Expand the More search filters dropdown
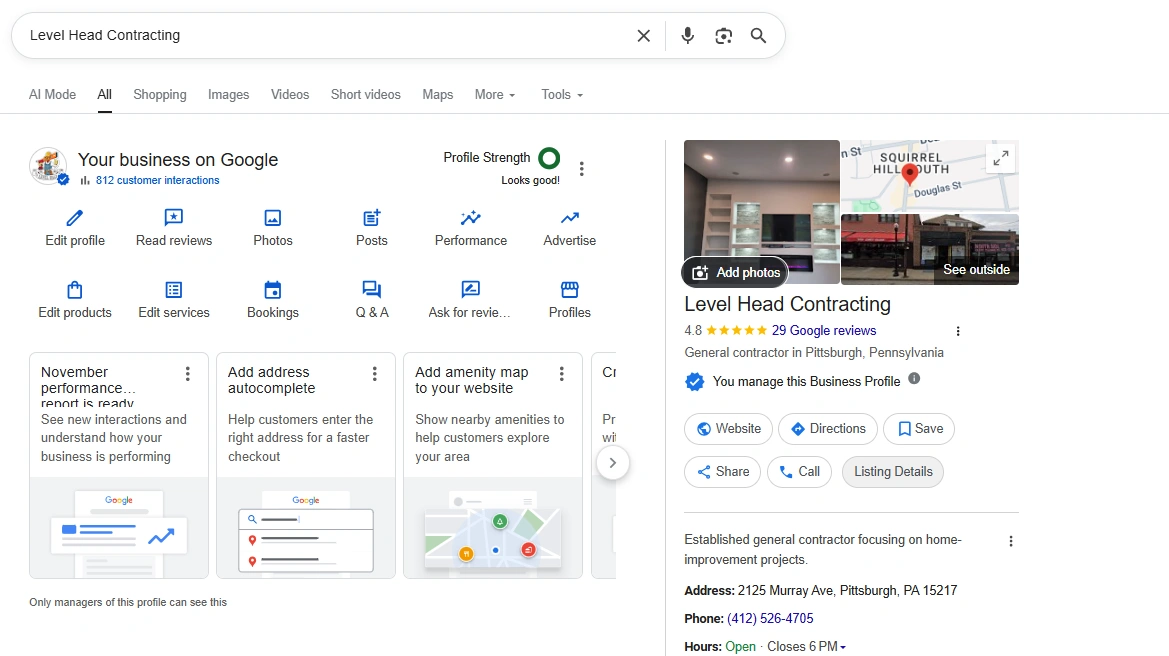The image size is (1169, 656). tap(495, 95)
